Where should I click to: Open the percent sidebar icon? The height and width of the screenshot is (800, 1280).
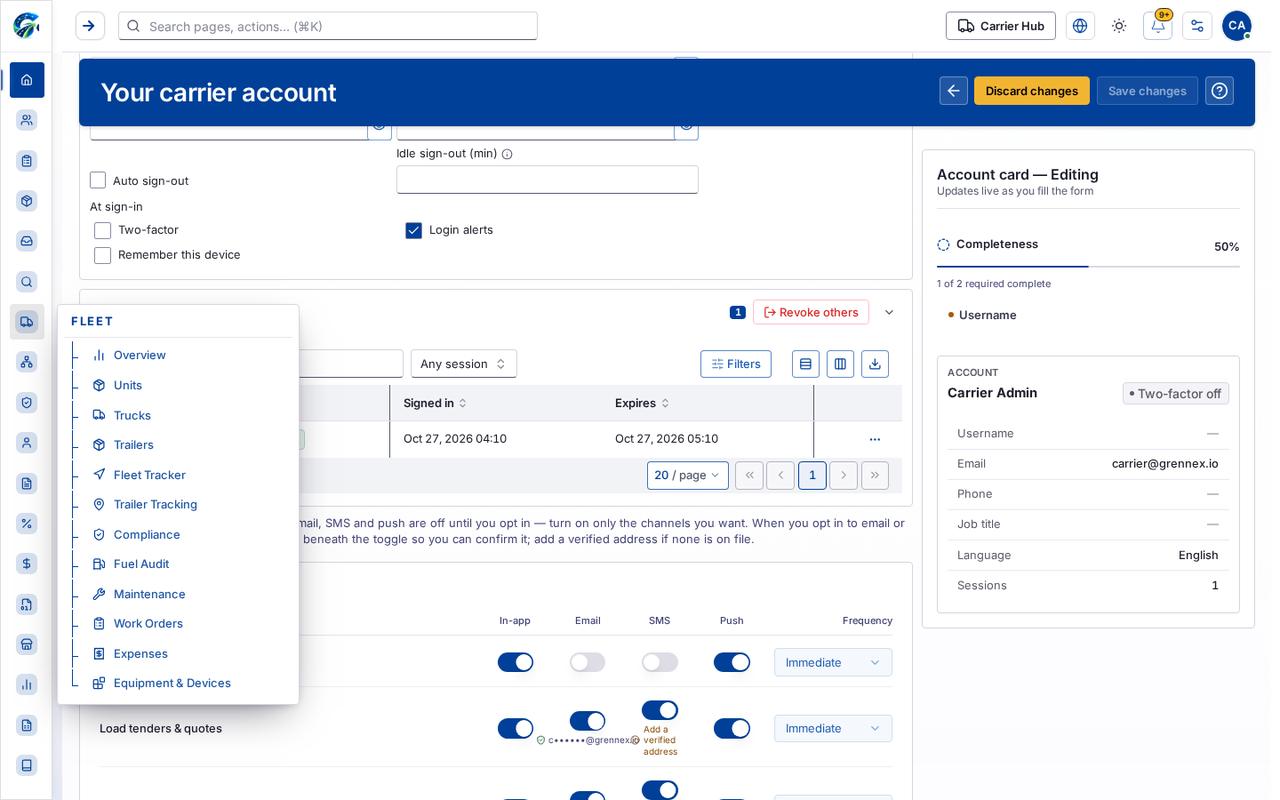[27, 523]
